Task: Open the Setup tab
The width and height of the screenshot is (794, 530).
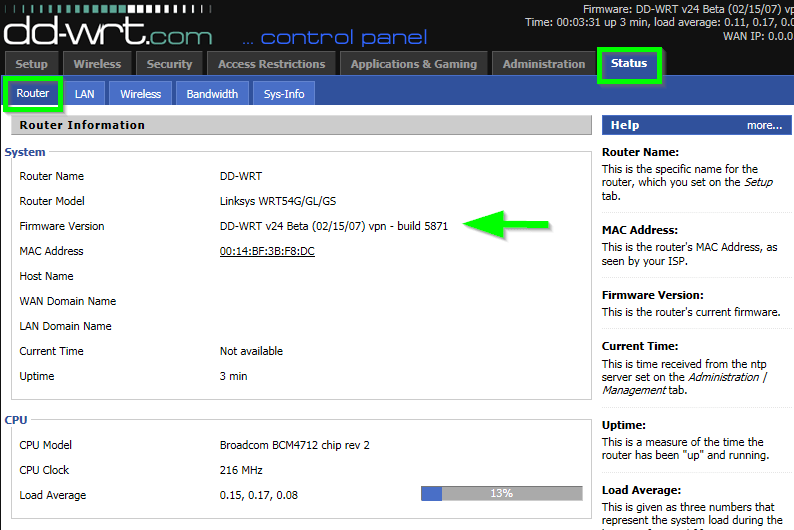Action: pyautogui.click(x=31, y=64)
